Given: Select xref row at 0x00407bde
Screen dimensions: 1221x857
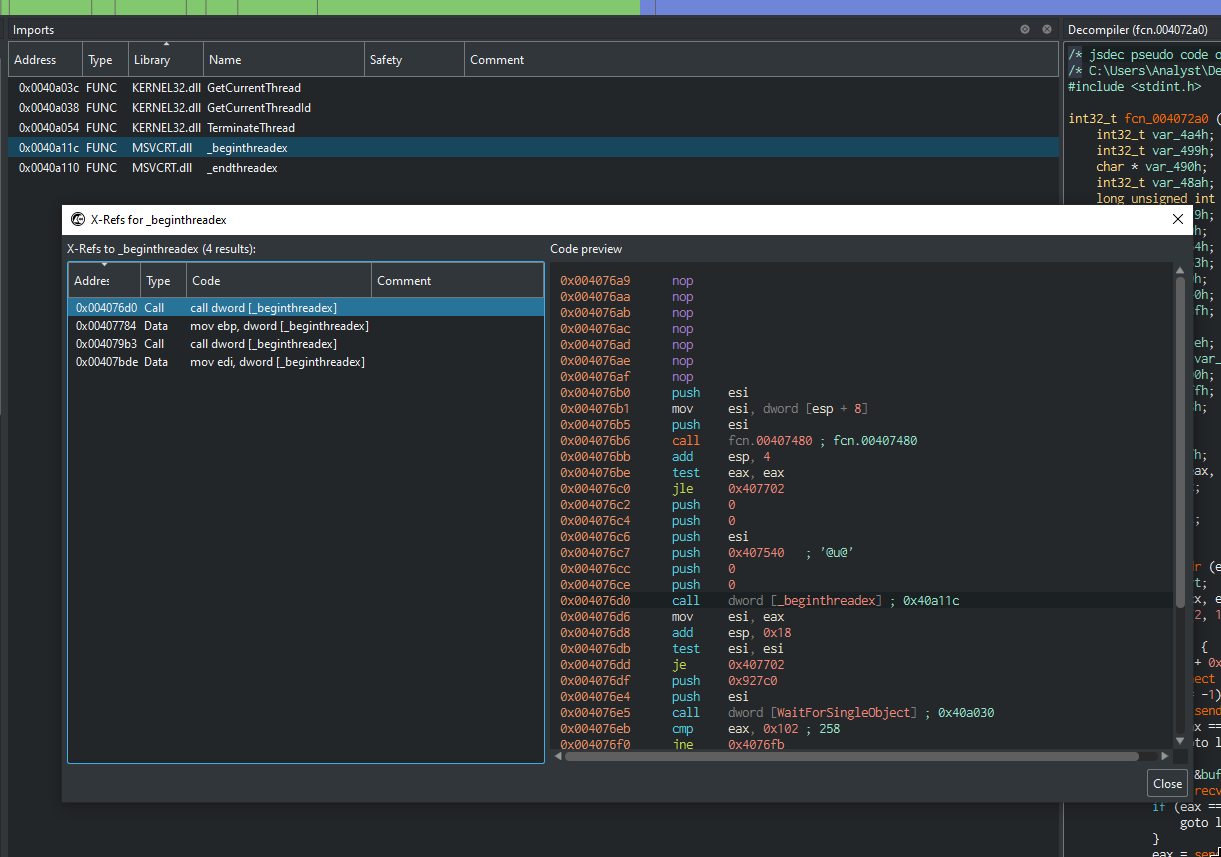Looking at the screenshot, I should click(306, 362).
